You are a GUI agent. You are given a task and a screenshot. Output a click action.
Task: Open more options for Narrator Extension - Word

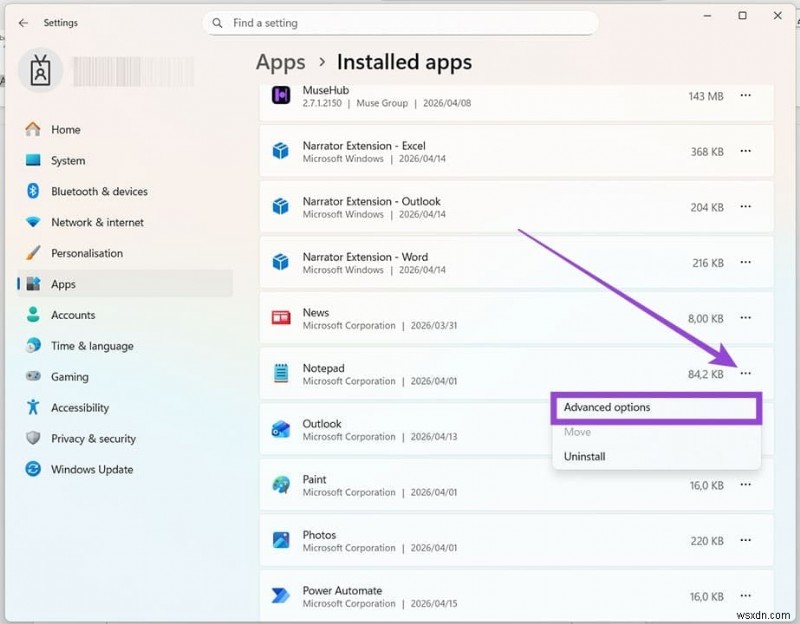point(745,262)
